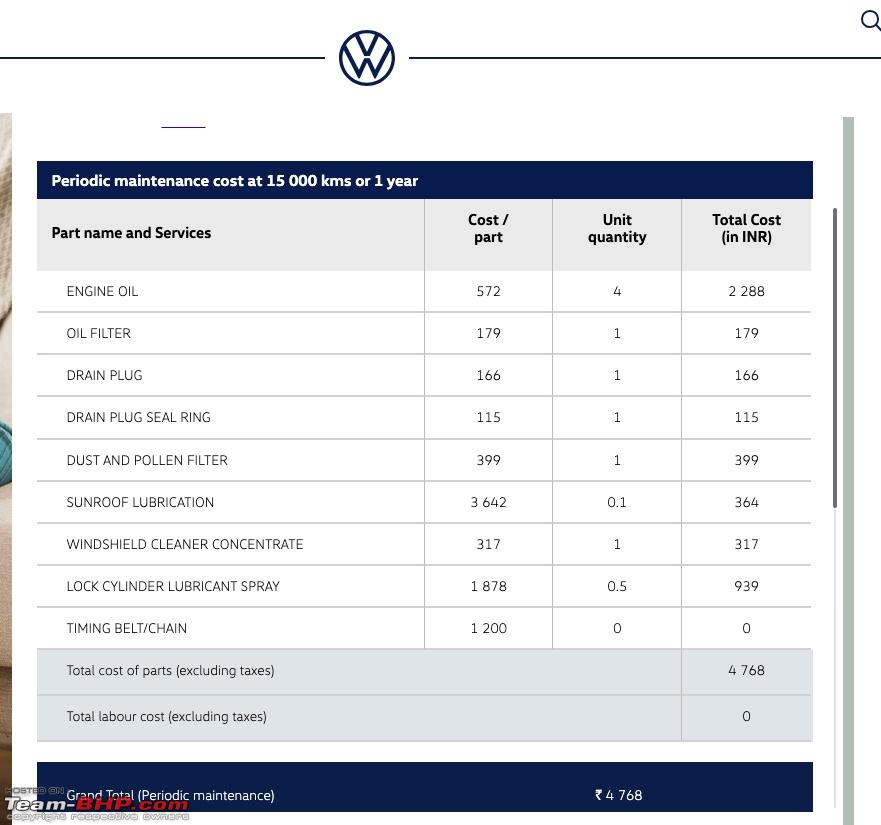Click Oil Filter cost per part 179
This screenshot has height=825, width=881.
(x=488, y=333)
